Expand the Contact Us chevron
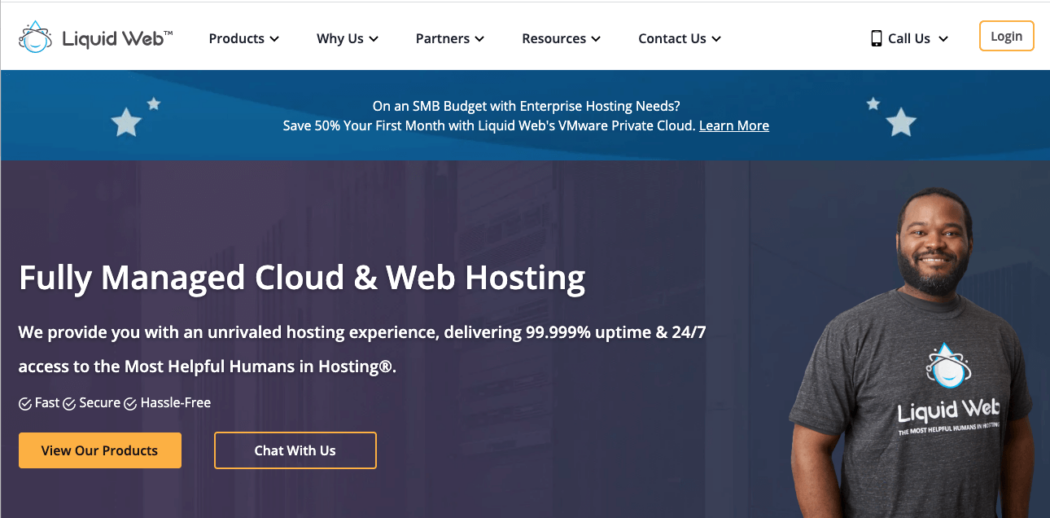The height and width of the screenshot is (518, 1050). (716, 39)
